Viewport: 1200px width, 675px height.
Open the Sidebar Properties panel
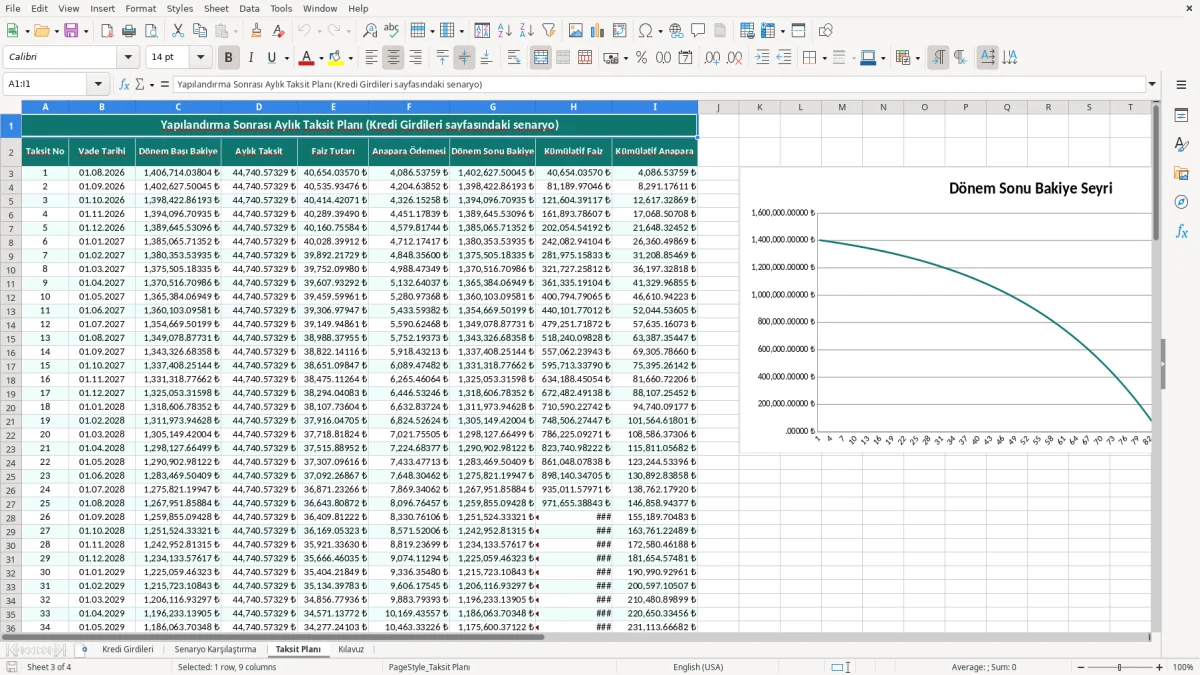pyautogui.click(x=1181, y=115)
